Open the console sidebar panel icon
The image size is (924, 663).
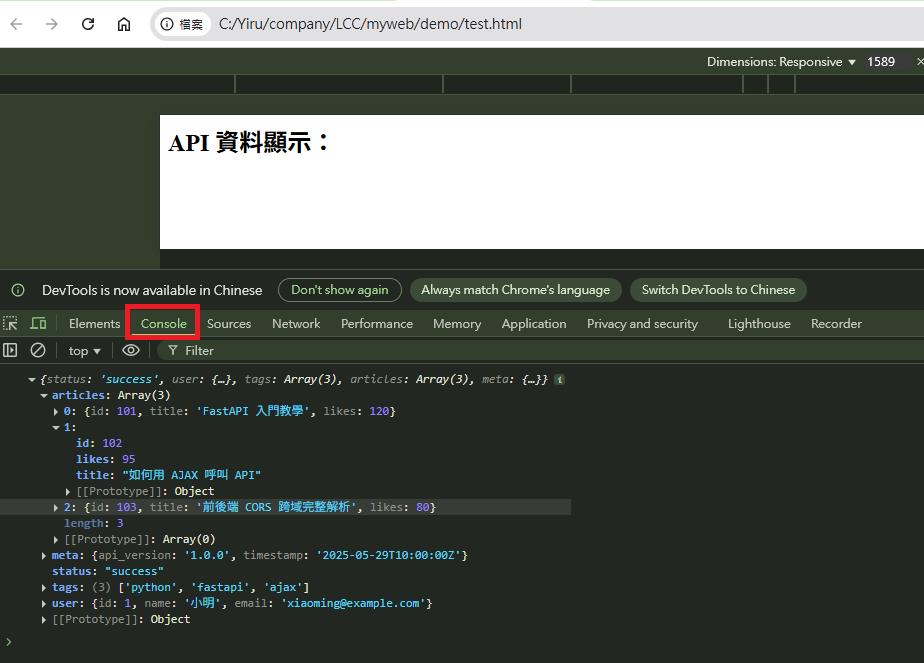(10, 350)
